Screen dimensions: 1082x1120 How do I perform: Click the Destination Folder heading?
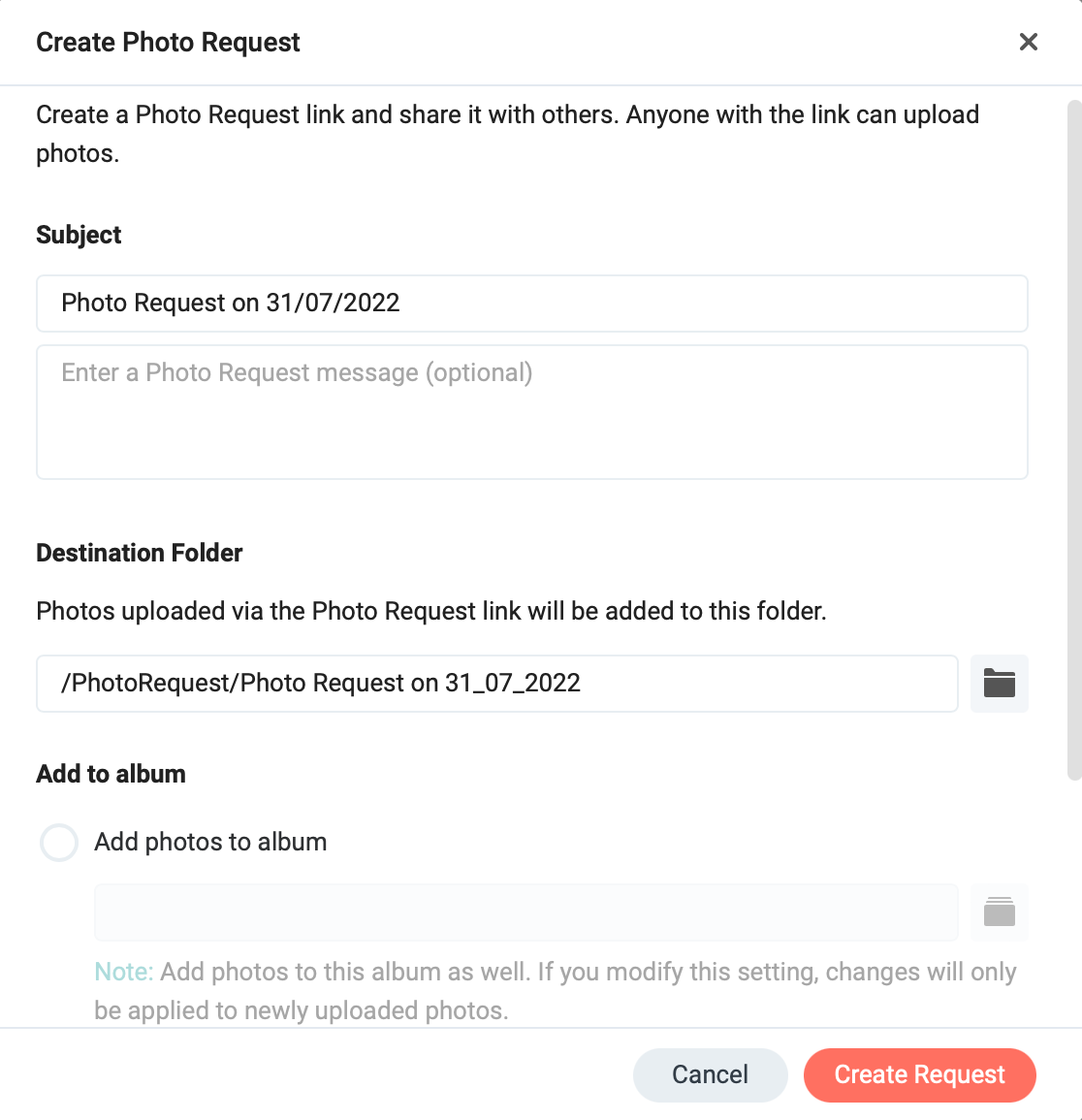pos(140,553)
